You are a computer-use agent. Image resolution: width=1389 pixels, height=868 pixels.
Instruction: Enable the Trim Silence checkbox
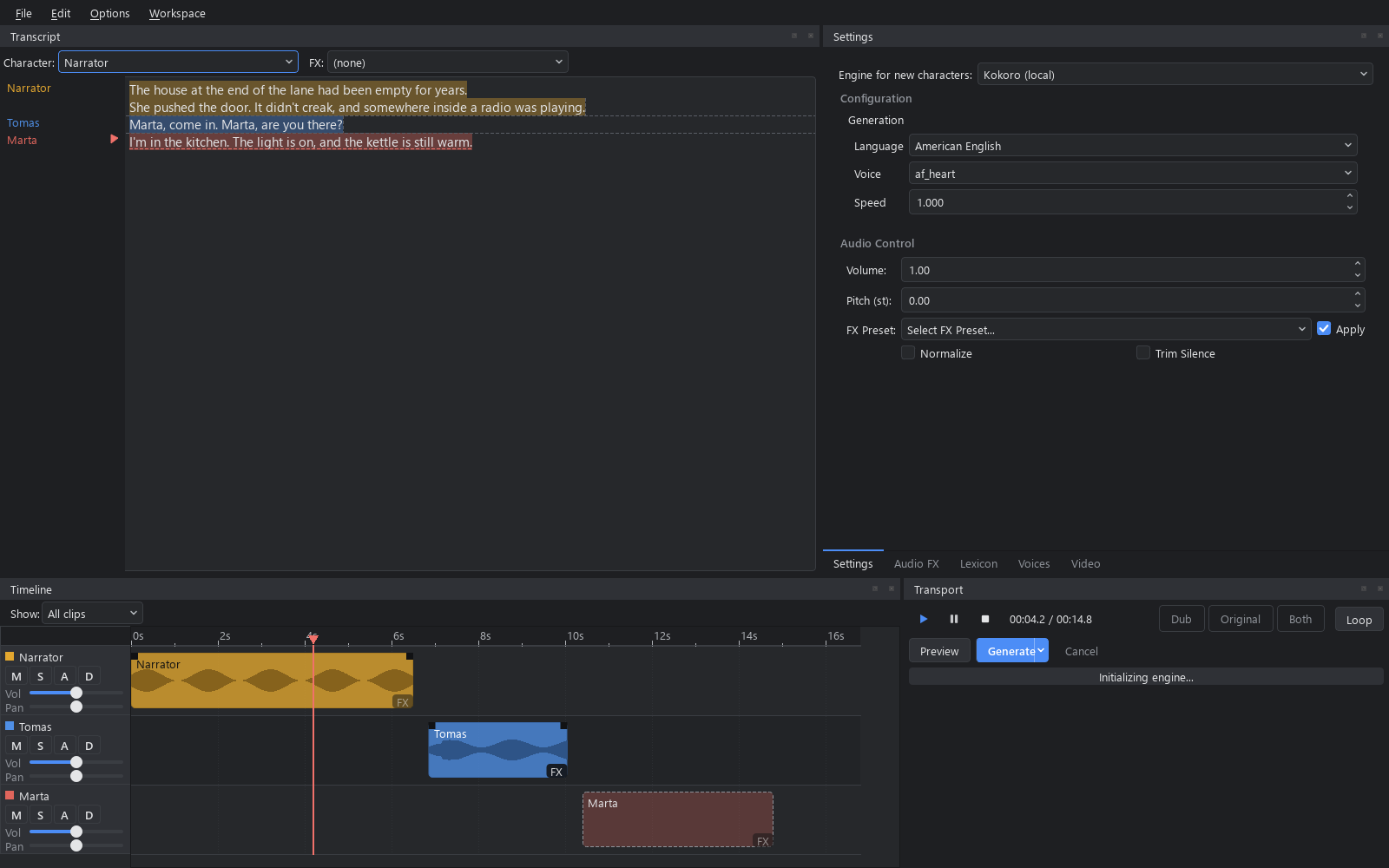(1143, 352)
